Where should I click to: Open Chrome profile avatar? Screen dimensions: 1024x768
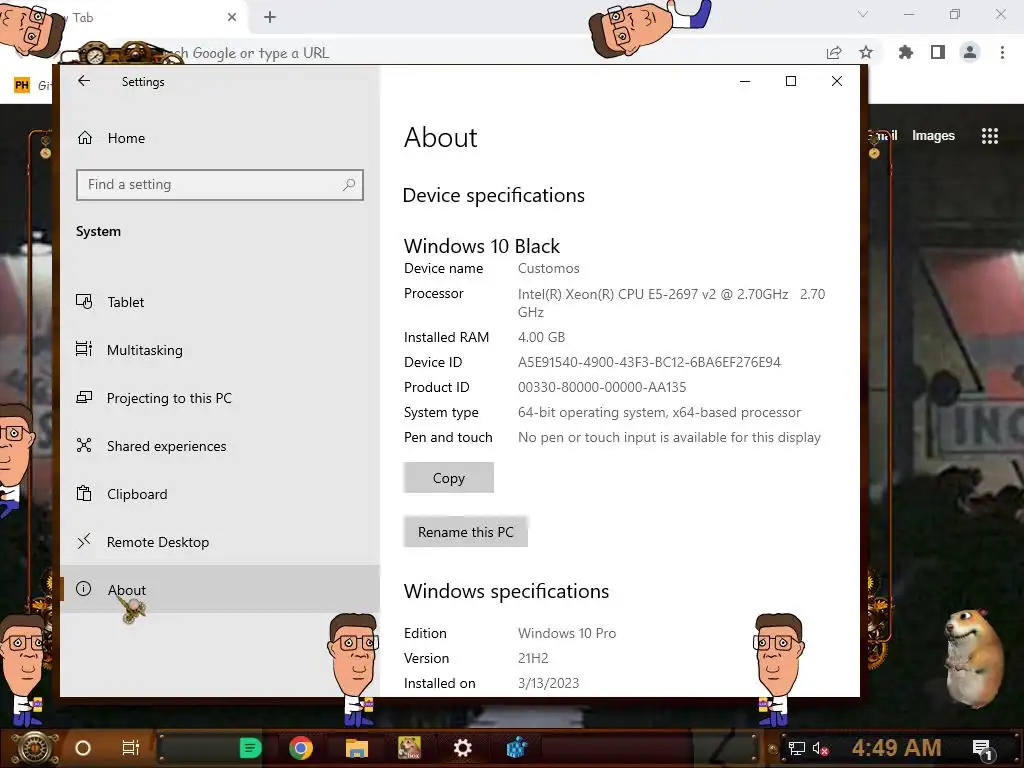(970, 52)
